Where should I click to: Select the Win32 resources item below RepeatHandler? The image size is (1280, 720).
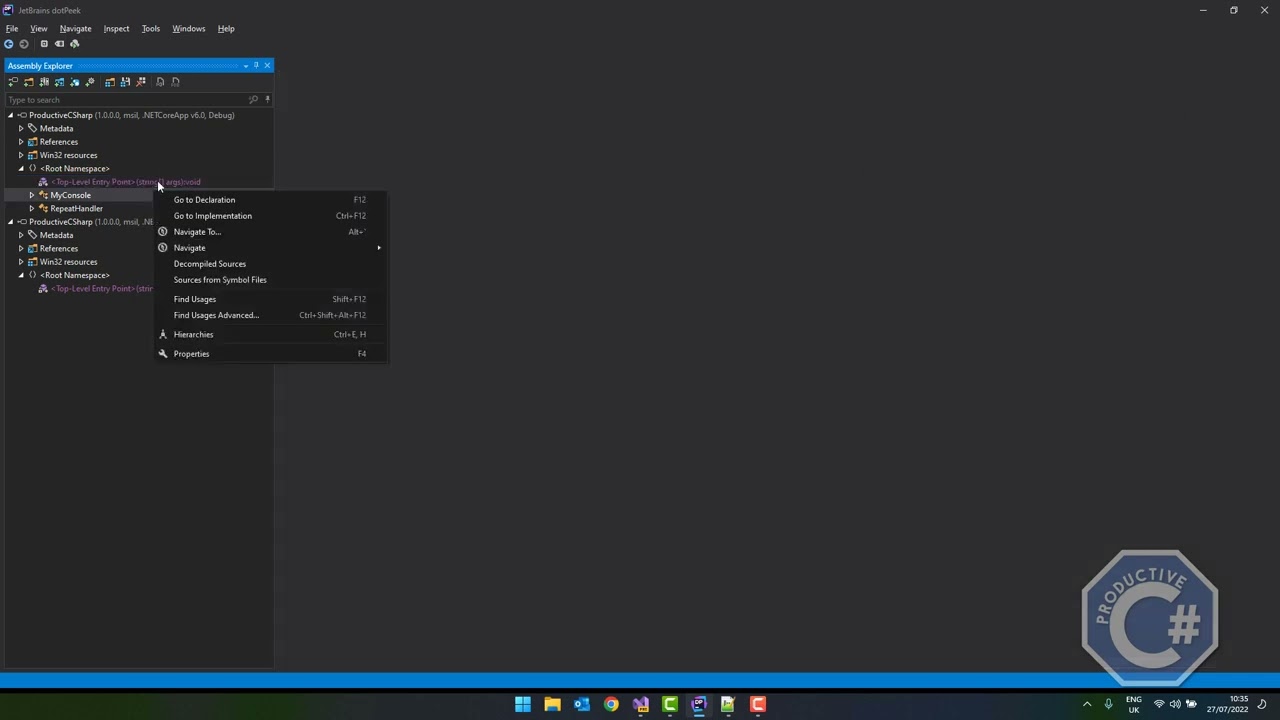pos(68,262)
